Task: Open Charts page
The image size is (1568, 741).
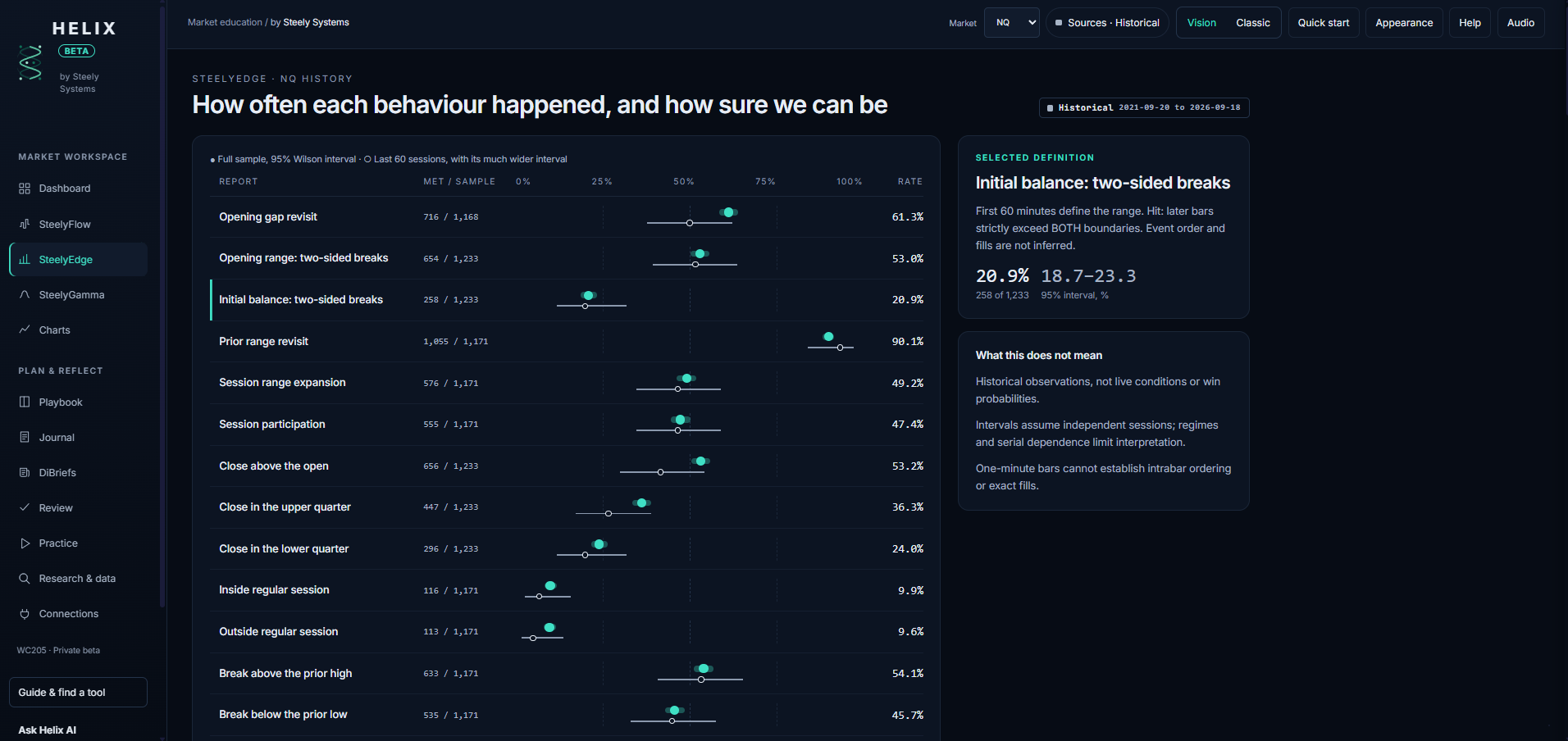Action: click(x=78, y=330)
